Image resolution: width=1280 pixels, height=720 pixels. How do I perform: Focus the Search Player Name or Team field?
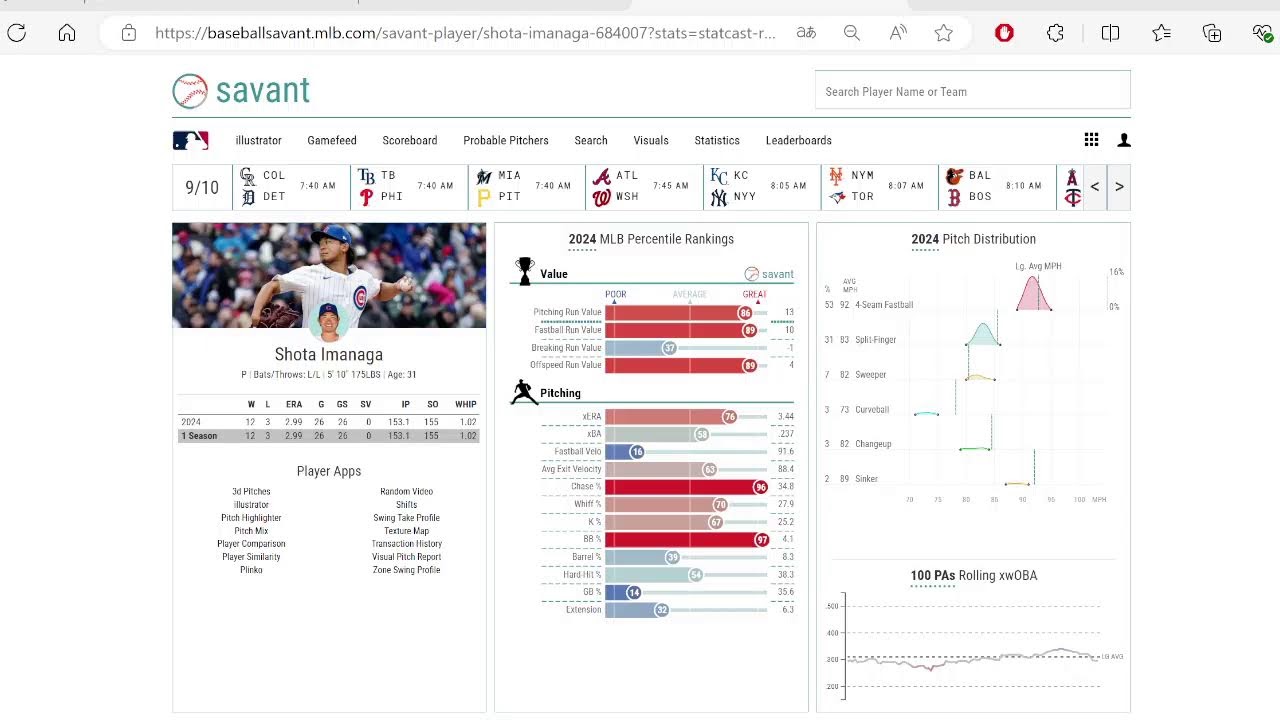click(972, 91)
